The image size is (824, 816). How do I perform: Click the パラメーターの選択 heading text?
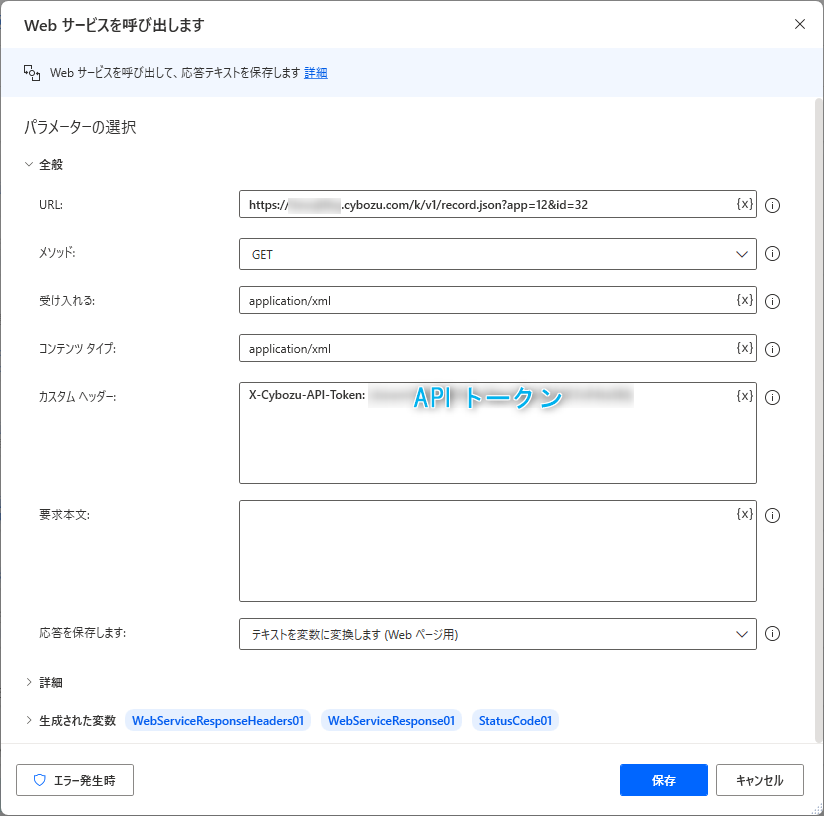click(80, 127)
